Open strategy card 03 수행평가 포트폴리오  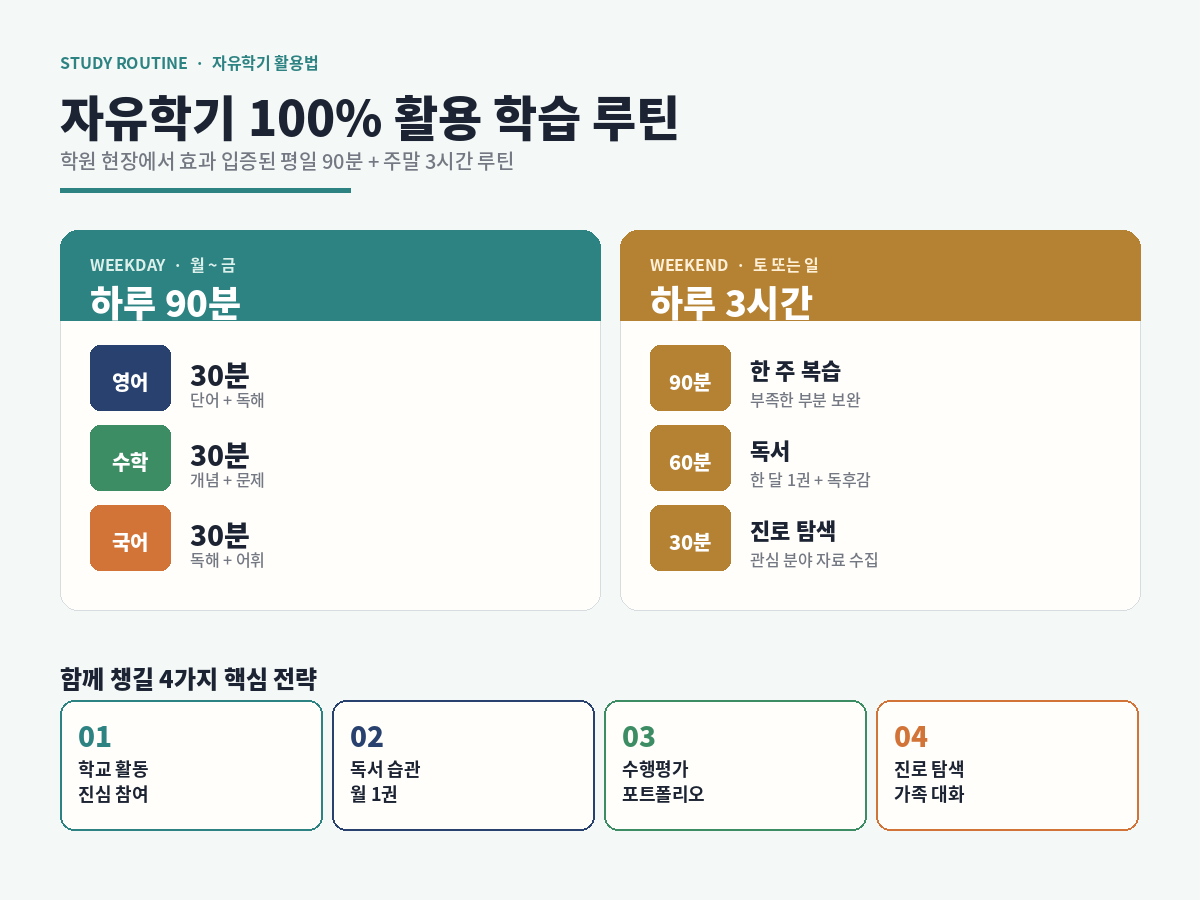pyautogui.click(x=735, y=765)
